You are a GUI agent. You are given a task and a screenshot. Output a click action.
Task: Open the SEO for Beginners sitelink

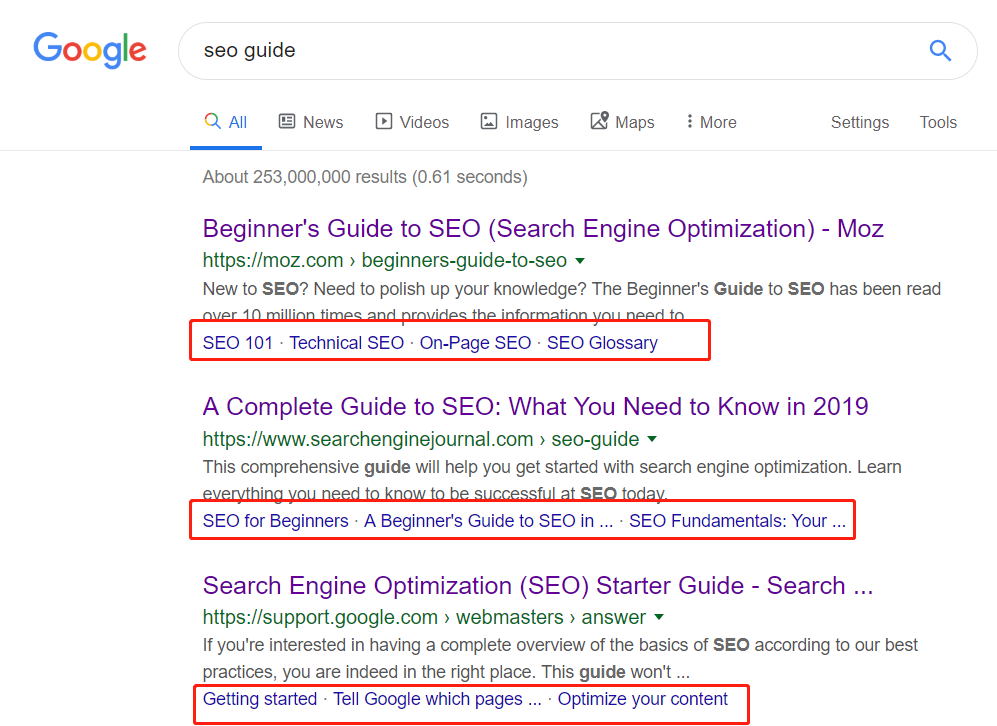point(275,521)
